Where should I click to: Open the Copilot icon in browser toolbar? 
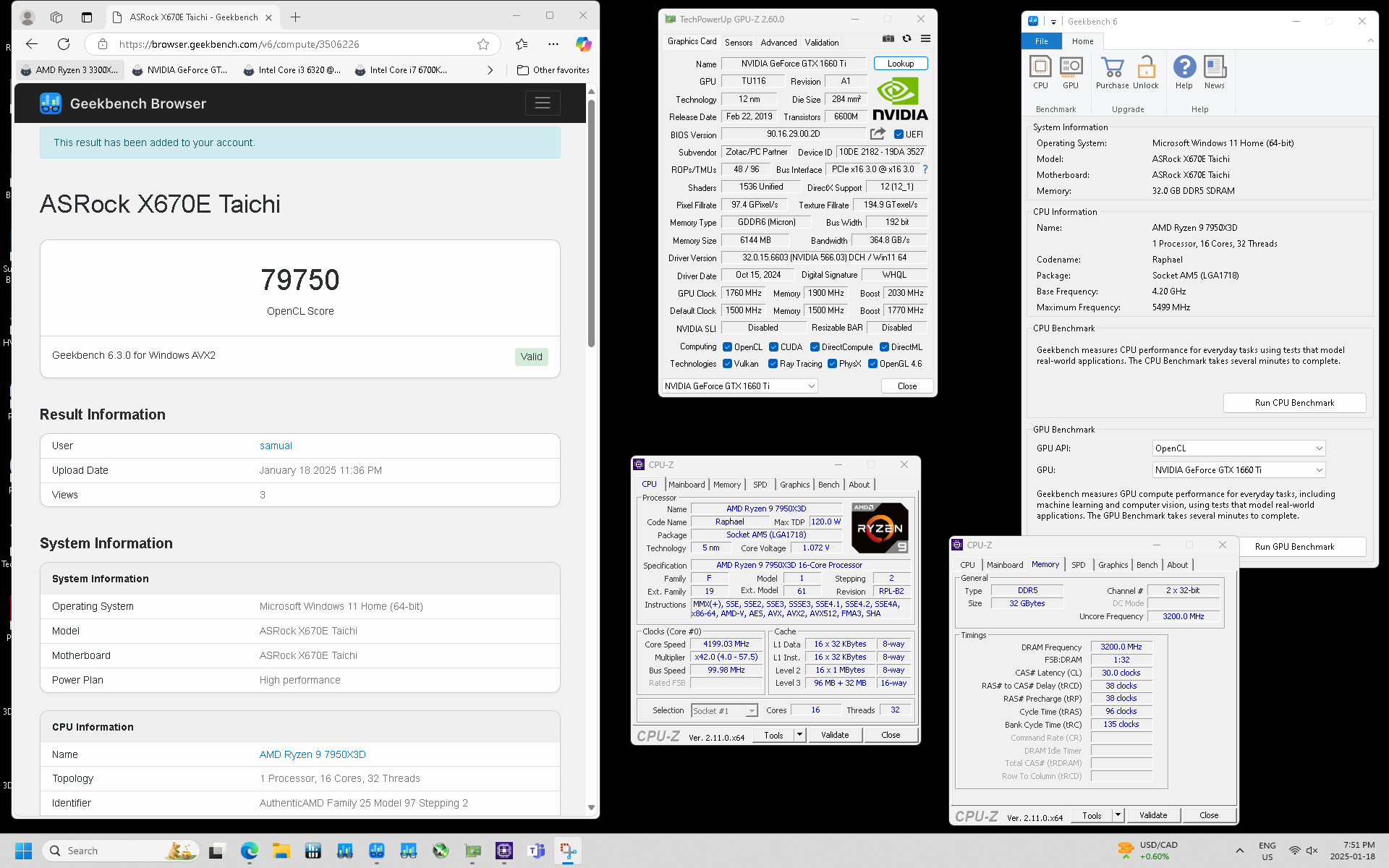pos(583,44)
